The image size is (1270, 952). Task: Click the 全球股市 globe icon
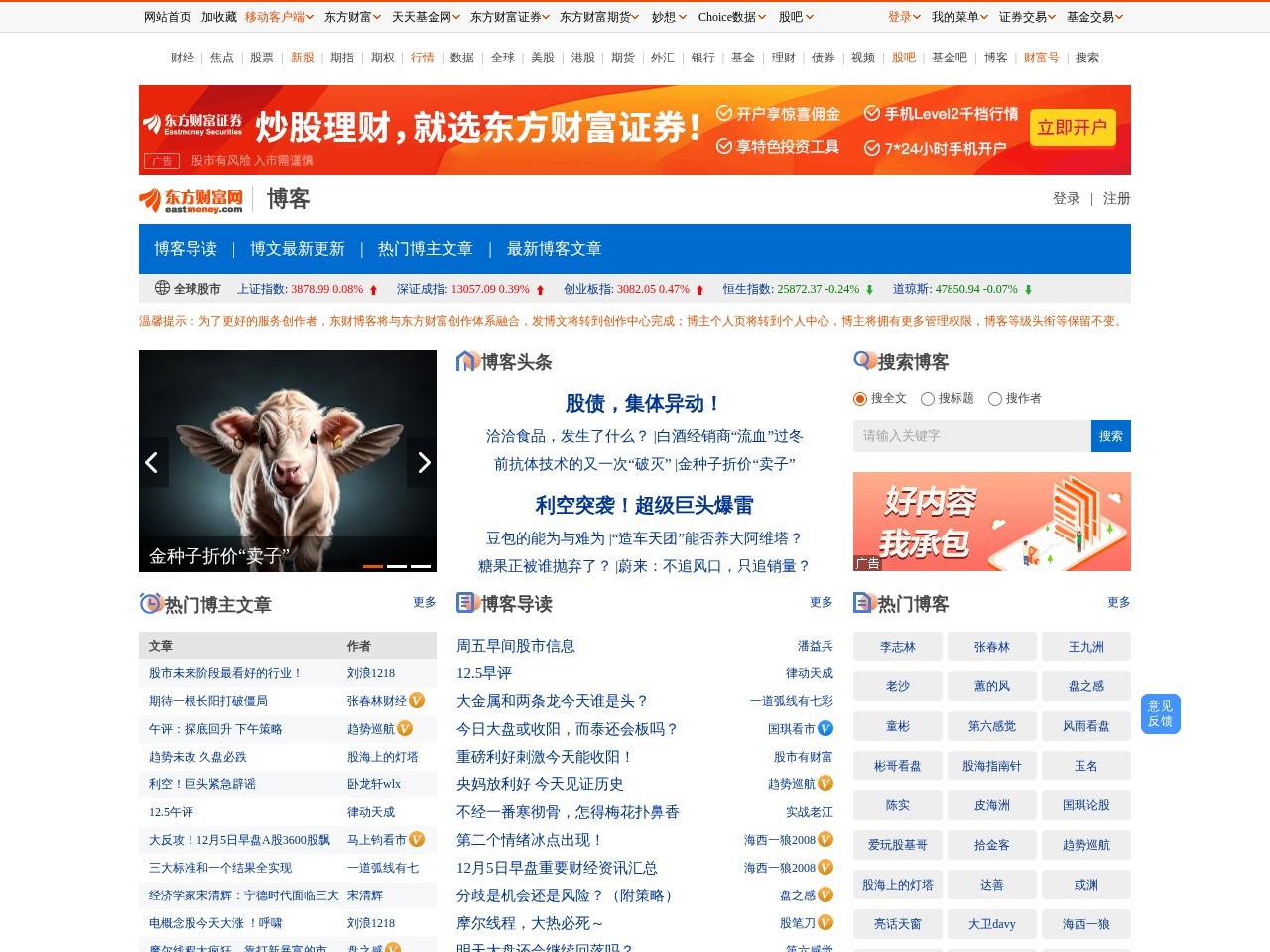(161, 289)
